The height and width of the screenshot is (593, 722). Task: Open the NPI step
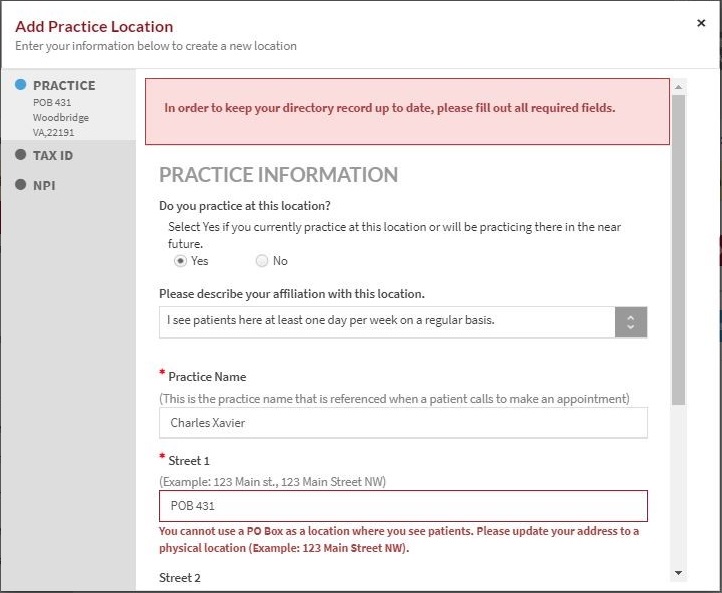pos(44,186)
